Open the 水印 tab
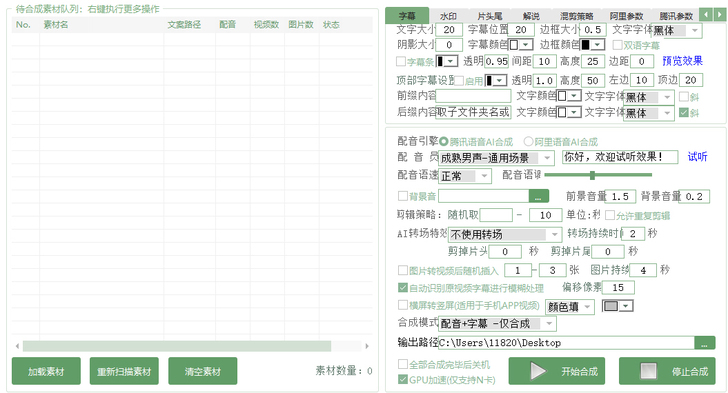 (x=448, y=16)
